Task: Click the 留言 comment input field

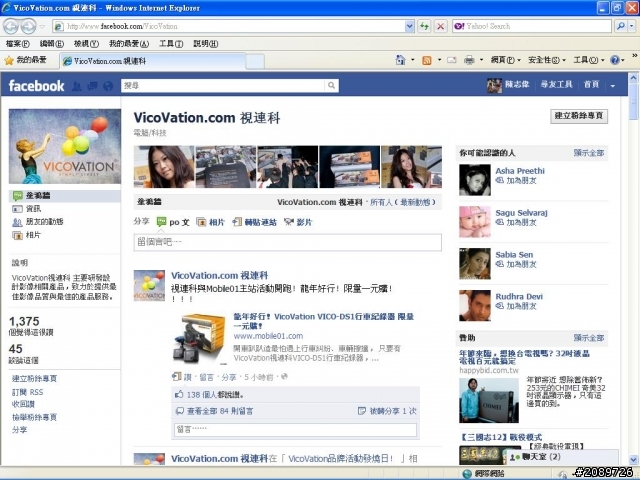Action: [x=295, y=430]
